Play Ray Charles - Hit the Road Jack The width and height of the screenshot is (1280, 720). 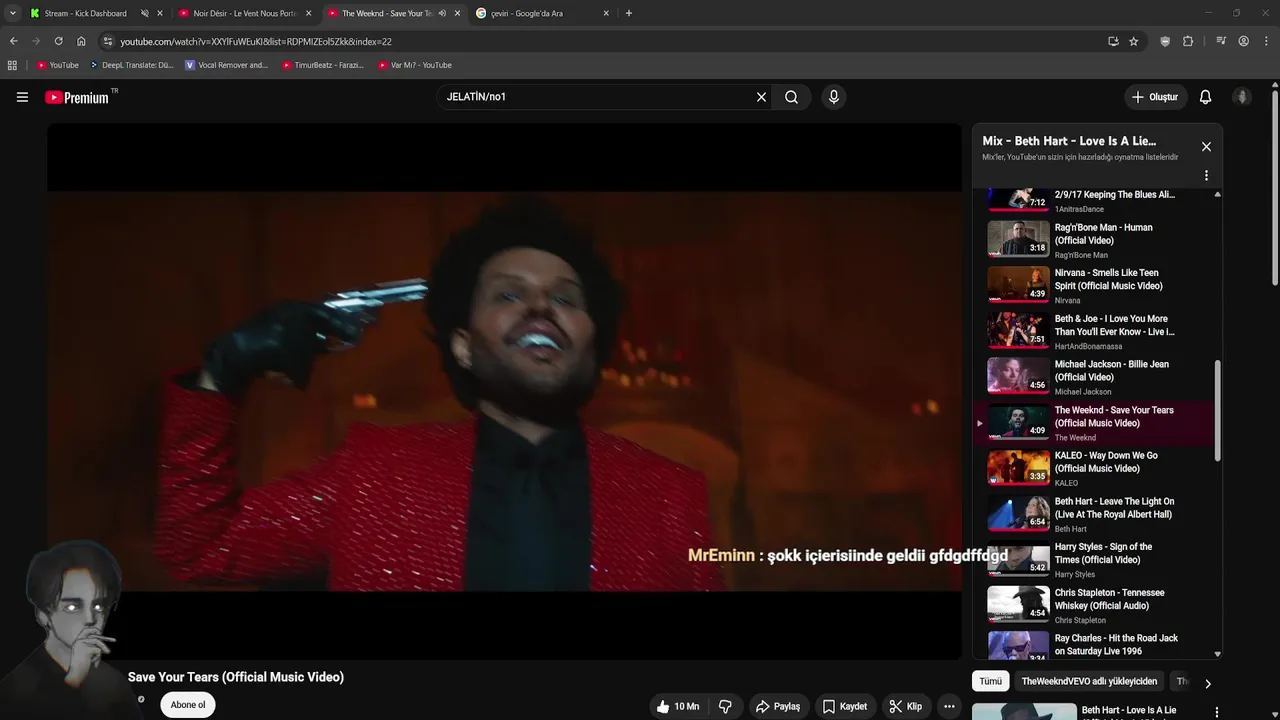(1096, 645)
